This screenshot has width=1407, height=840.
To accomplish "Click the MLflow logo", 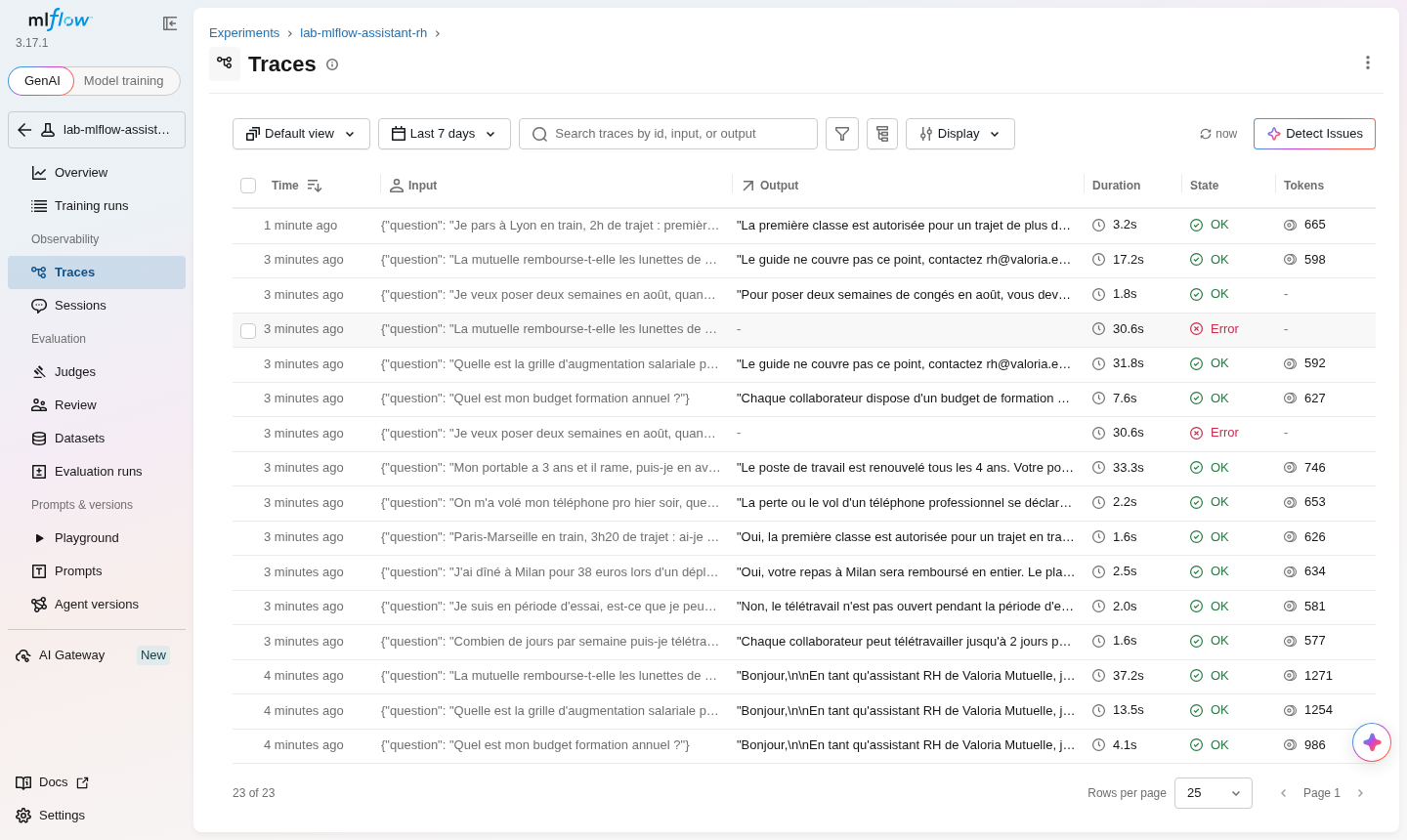I will 59,20.
